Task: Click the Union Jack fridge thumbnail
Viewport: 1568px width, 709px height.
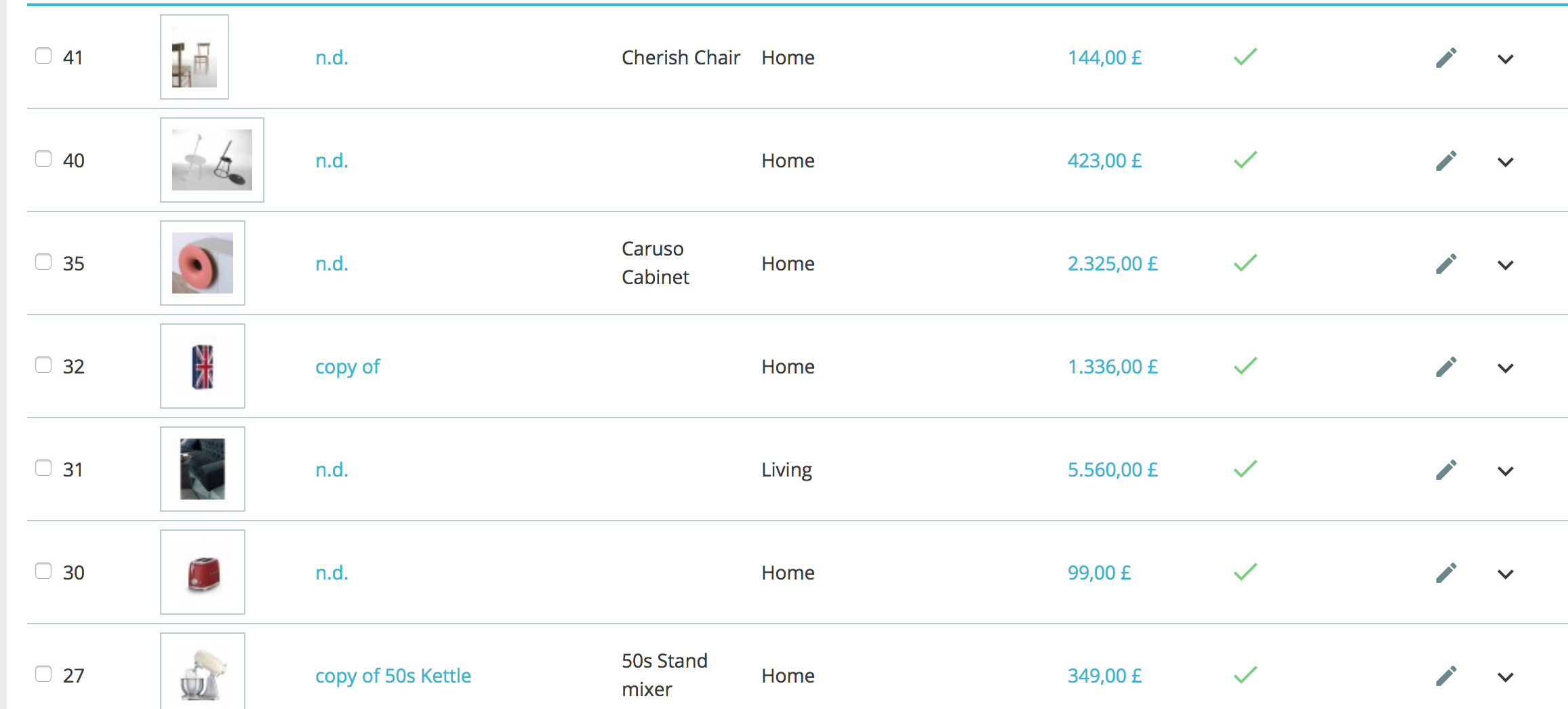Action: click(203, 366)
